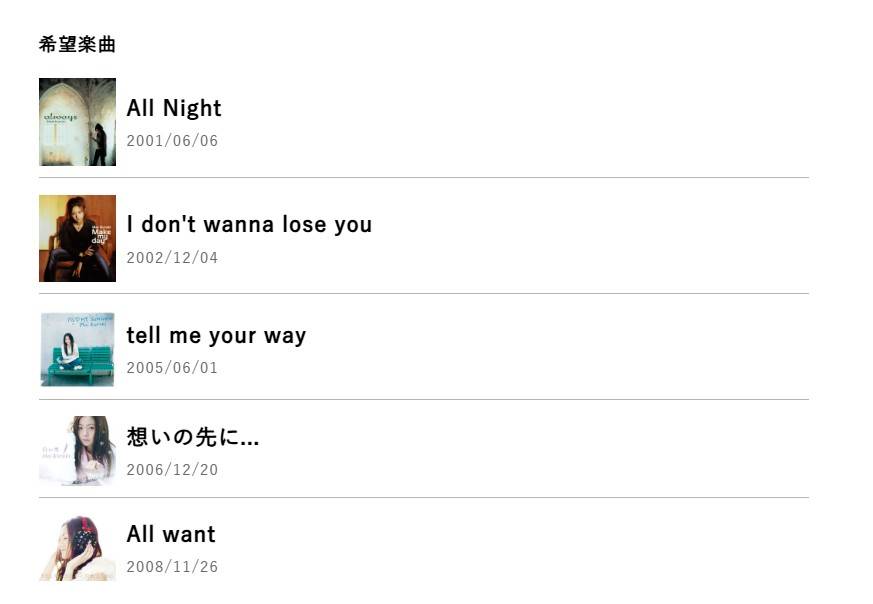Click the 想いの先に... song title
The height and width of the screenshot is (604, 873).
(193, 436)
